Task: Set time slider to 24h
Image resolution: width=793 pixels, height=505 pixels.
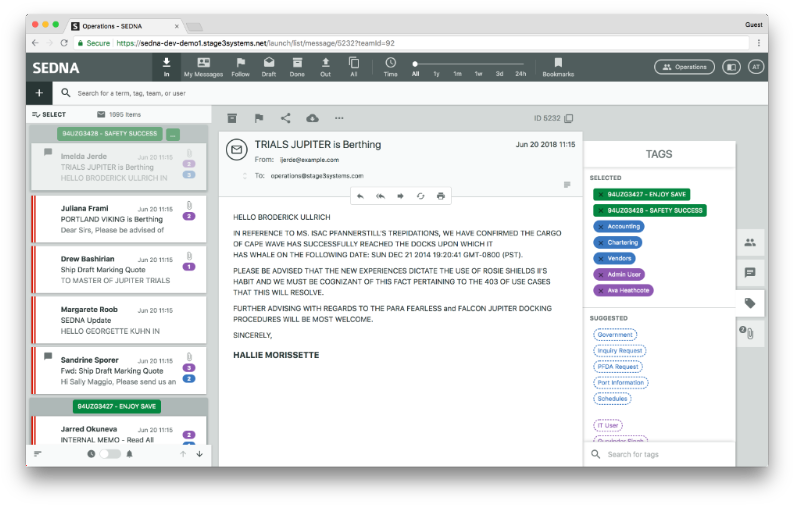Action: (521, 74)
